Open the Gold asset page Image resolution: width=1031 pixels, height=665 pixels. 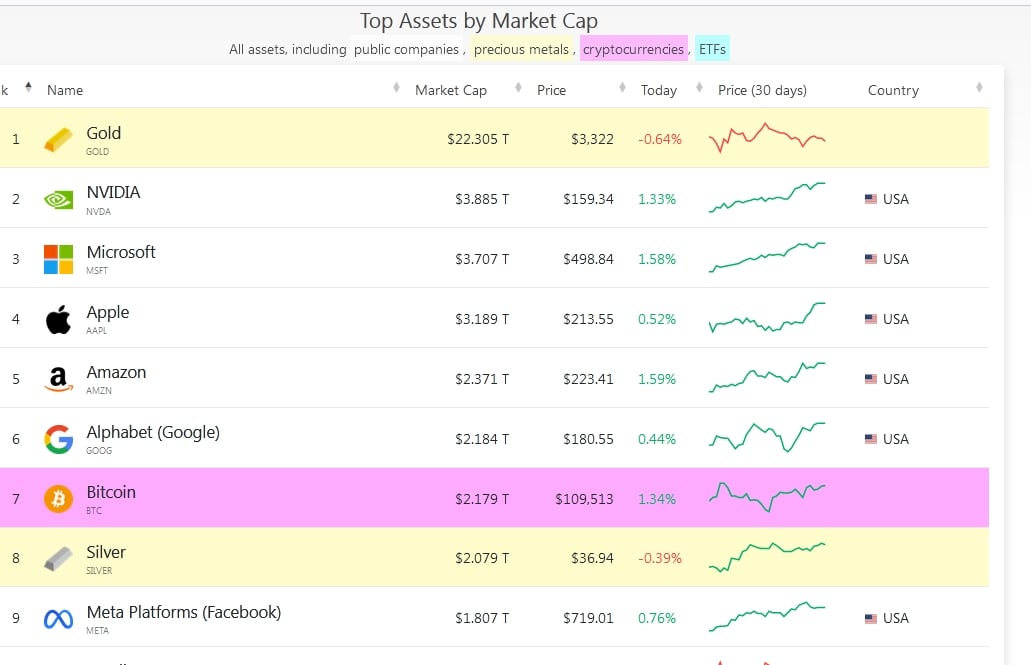103,134
